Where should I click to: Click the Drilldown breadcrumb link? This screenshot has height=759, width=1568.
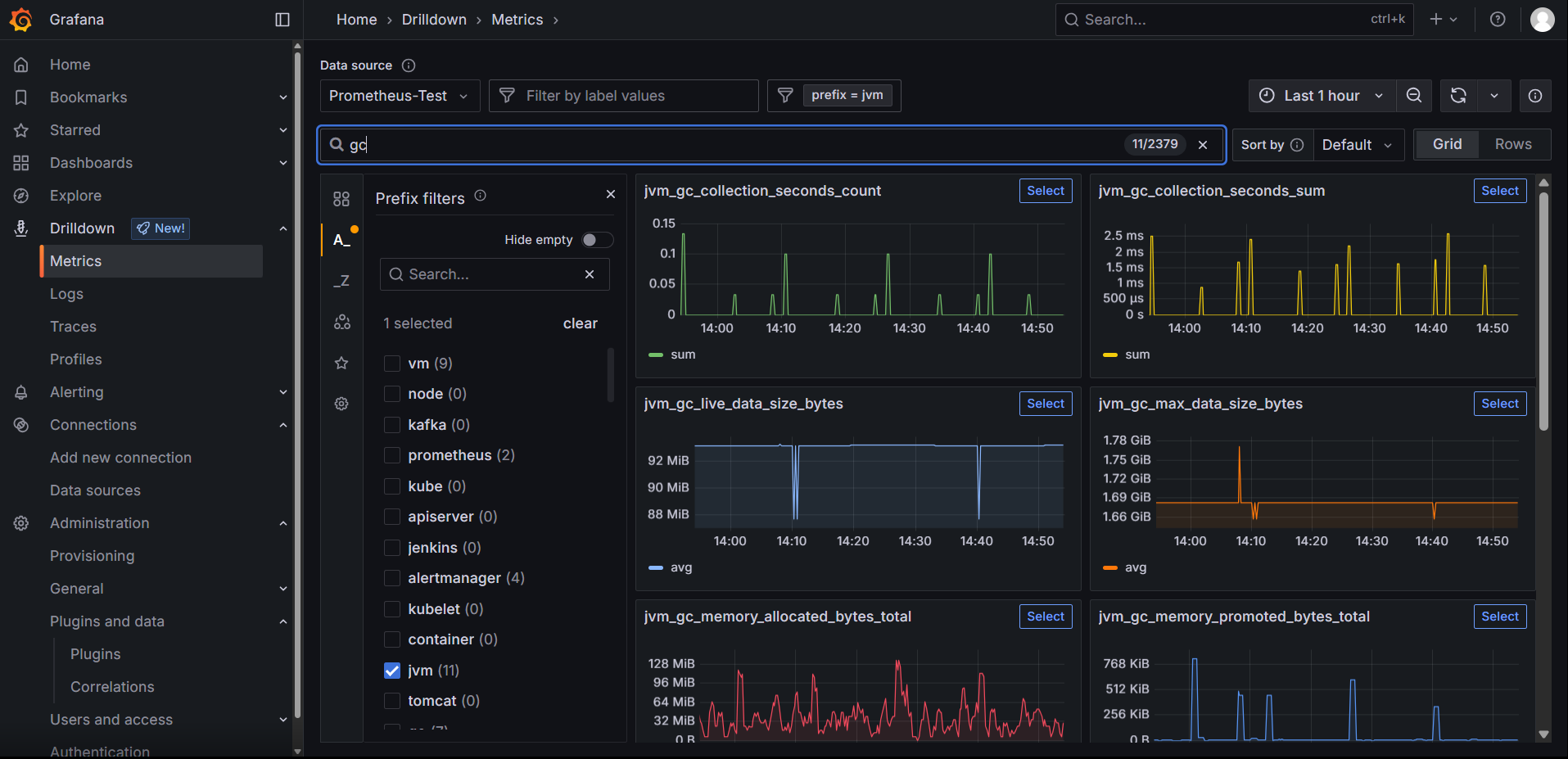tap(434, 20)
